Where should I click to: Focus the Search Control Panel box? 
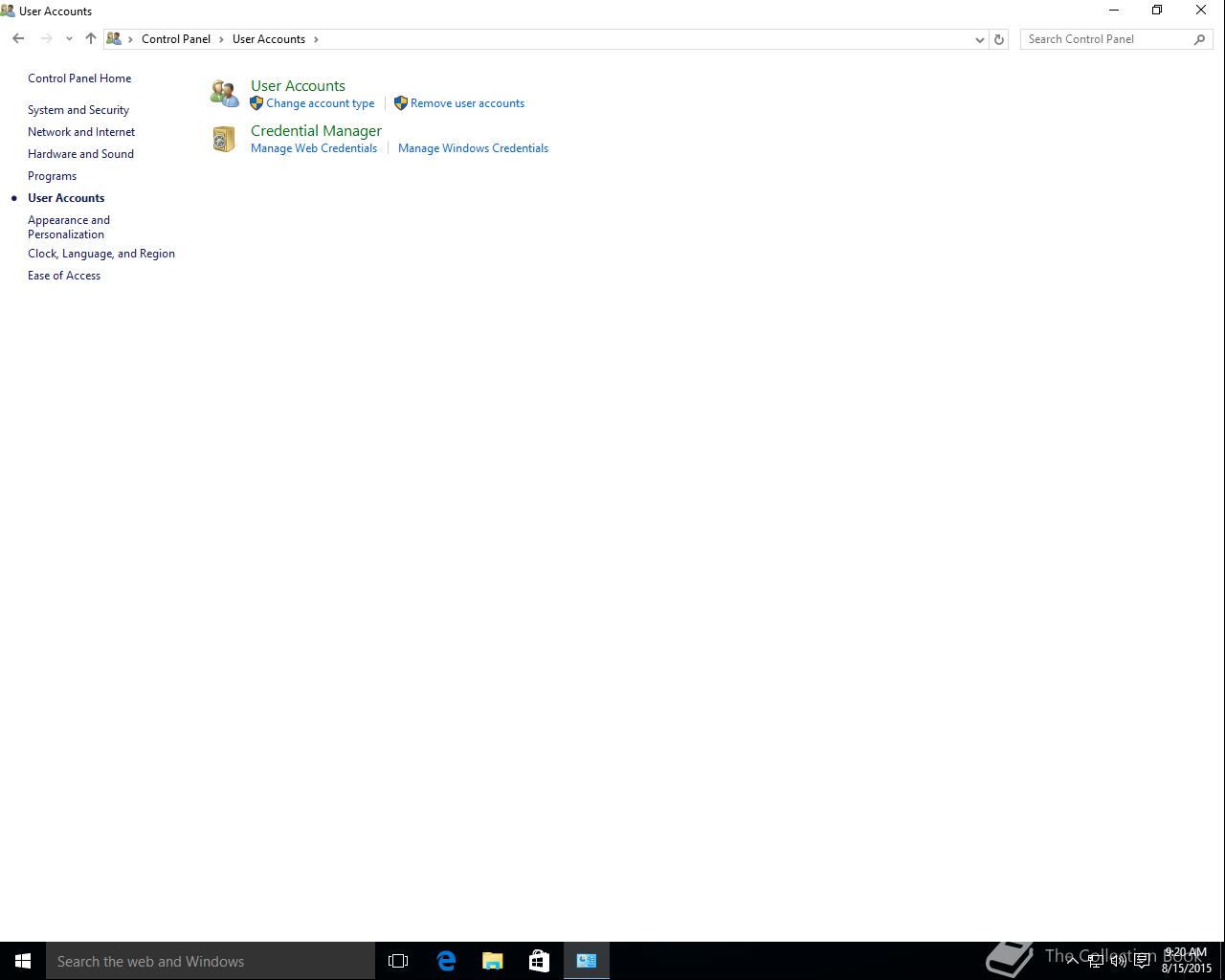[x=1105, y=39]
